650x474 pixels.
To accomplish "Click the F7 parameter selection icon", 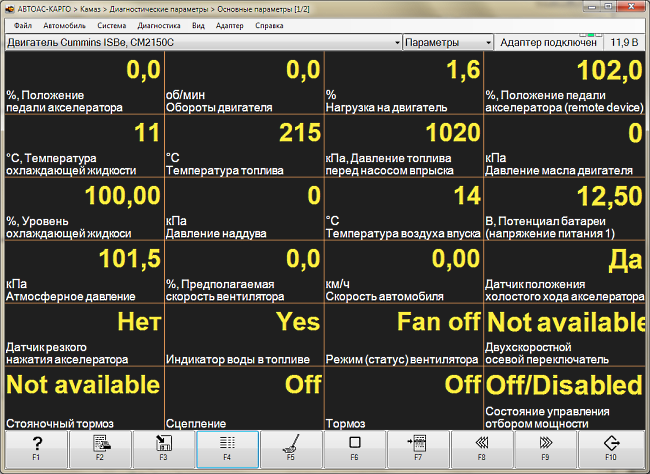I will click(x=418, y=446).
